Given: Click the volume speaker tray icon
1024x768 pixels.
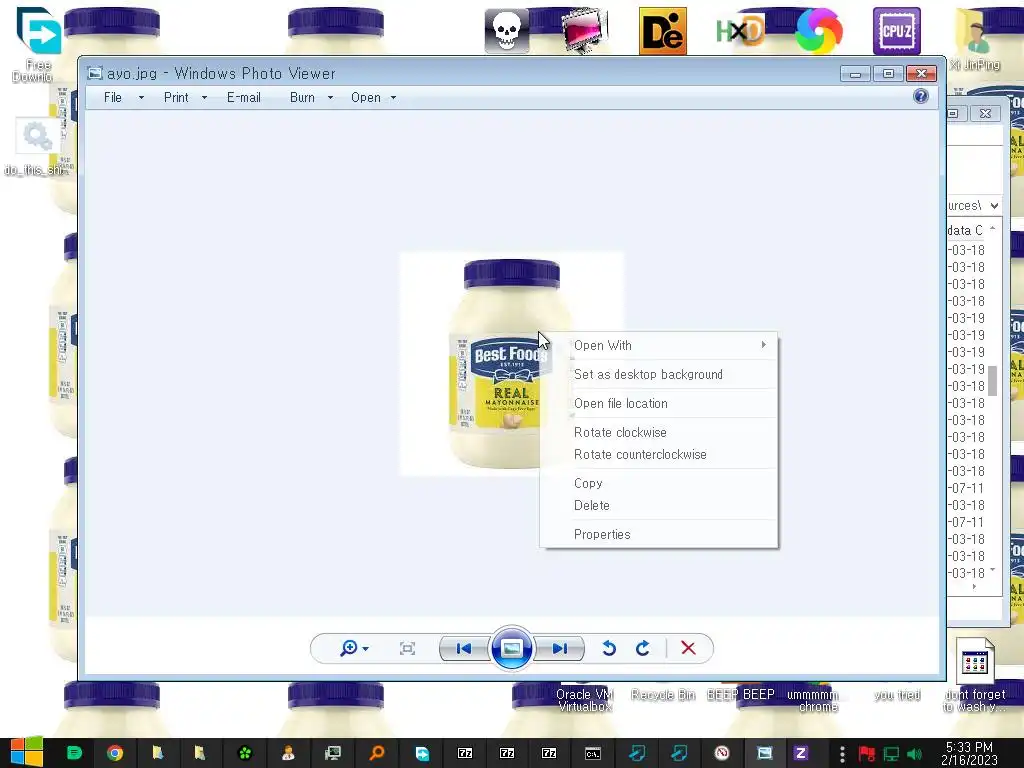Looking at the screenshot, I should click(x=914, y=754).
